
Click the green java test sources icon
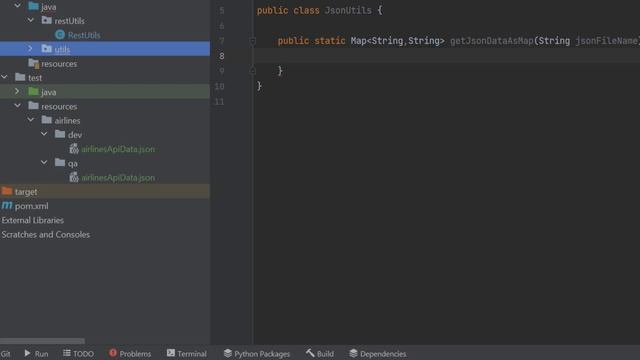point(33,91)
